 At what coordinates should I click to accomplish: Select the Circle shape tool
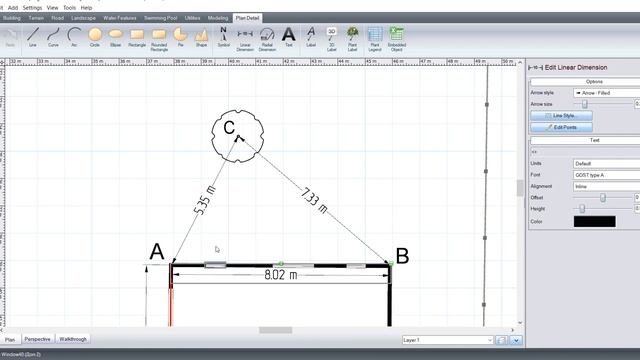click(x=95, y=38)
